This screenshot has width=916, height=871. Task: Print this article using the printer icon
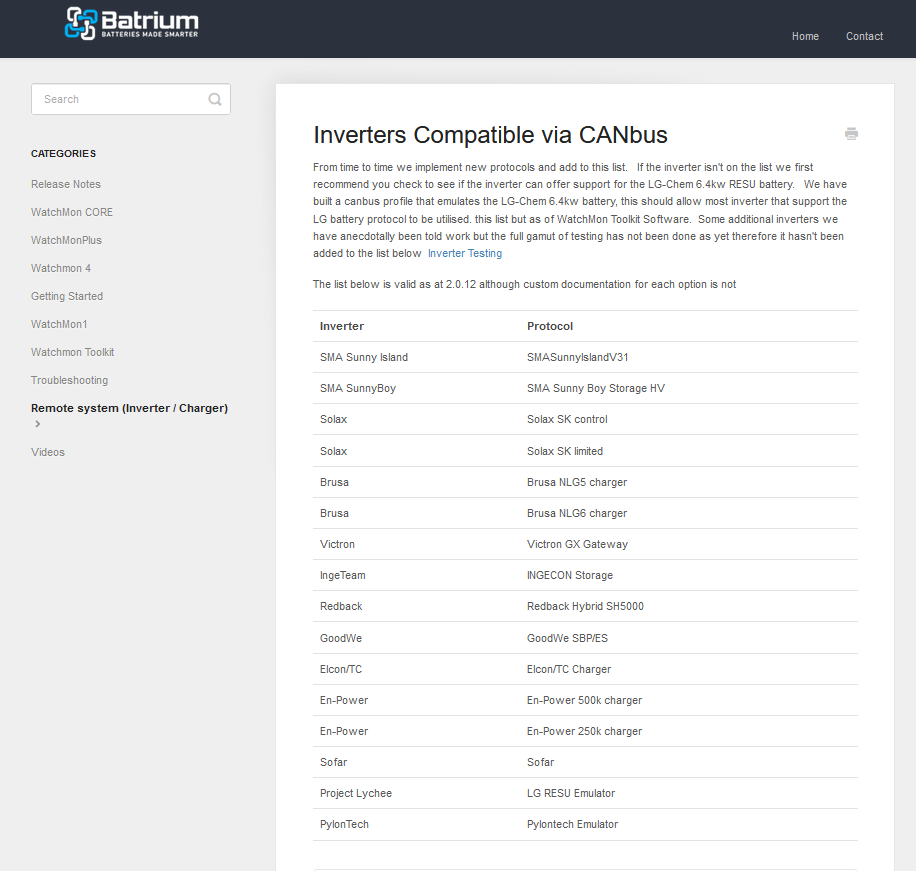851,134
